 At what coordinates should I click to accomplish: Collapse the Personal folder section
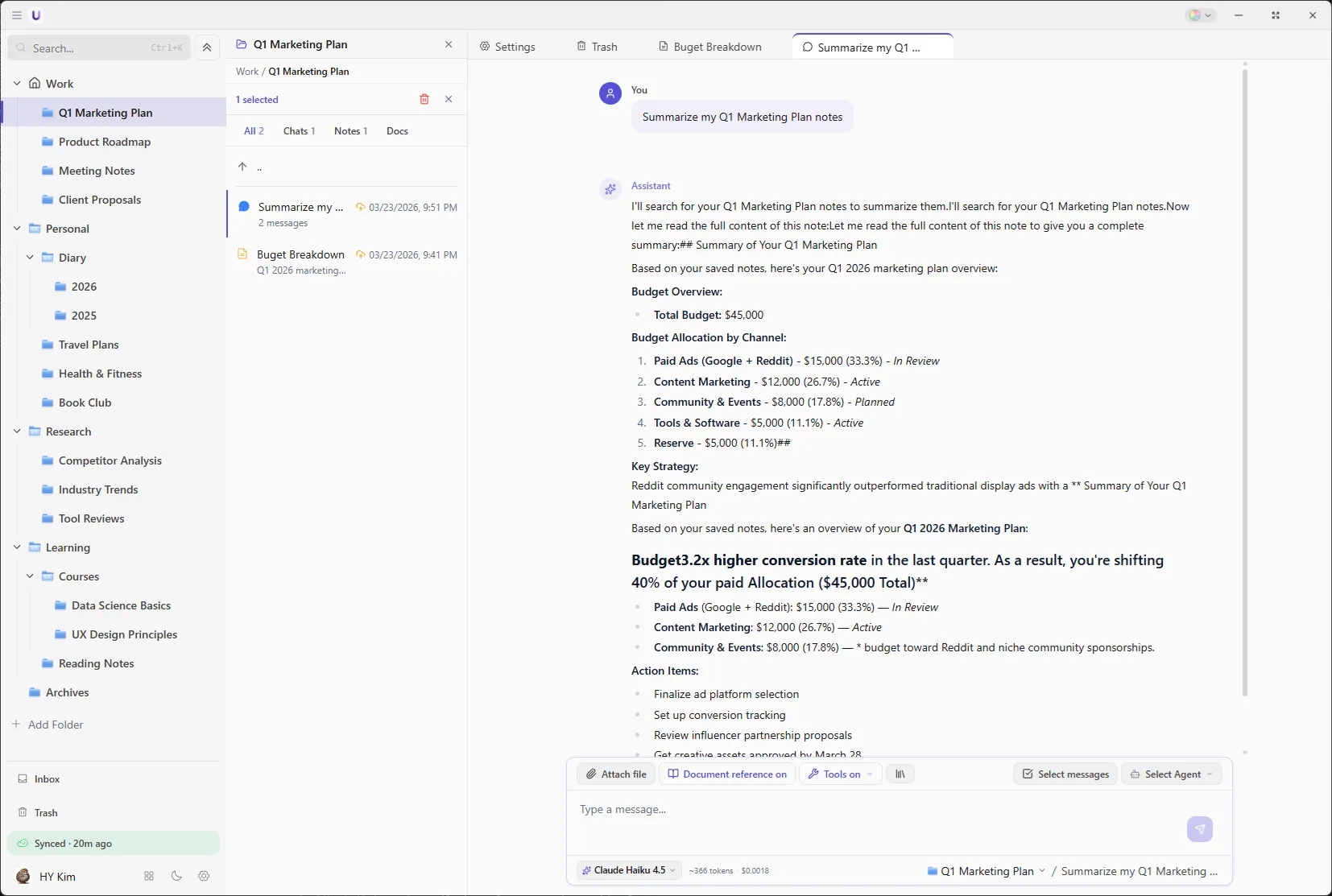[x=16, y=229]
